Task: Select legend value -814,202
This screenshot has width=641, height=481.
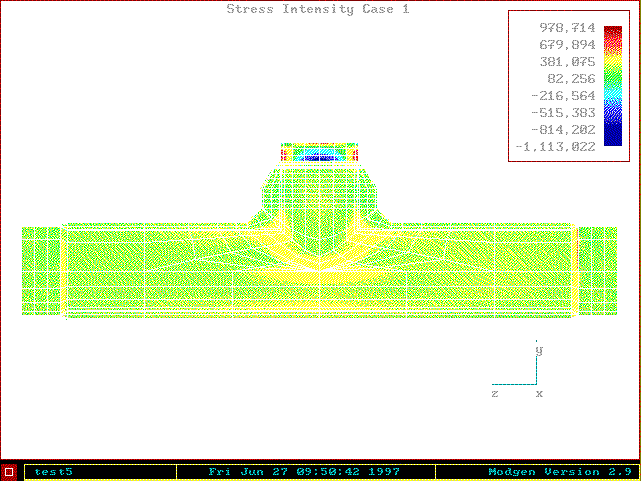Action: tap(563, 130)
